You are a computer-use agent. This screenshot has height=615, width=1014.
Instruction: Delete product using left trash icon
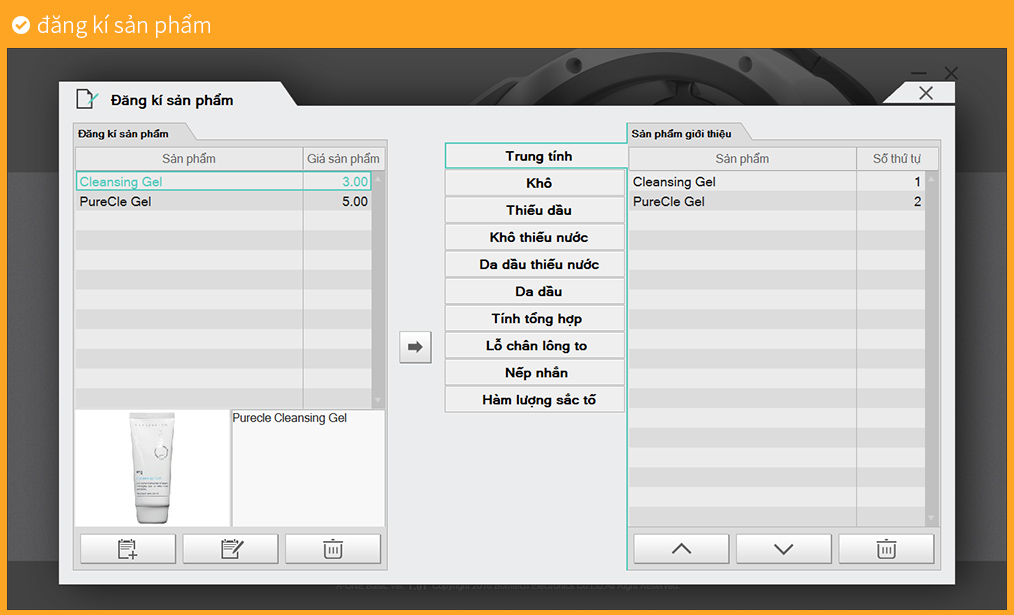point(333,548)
